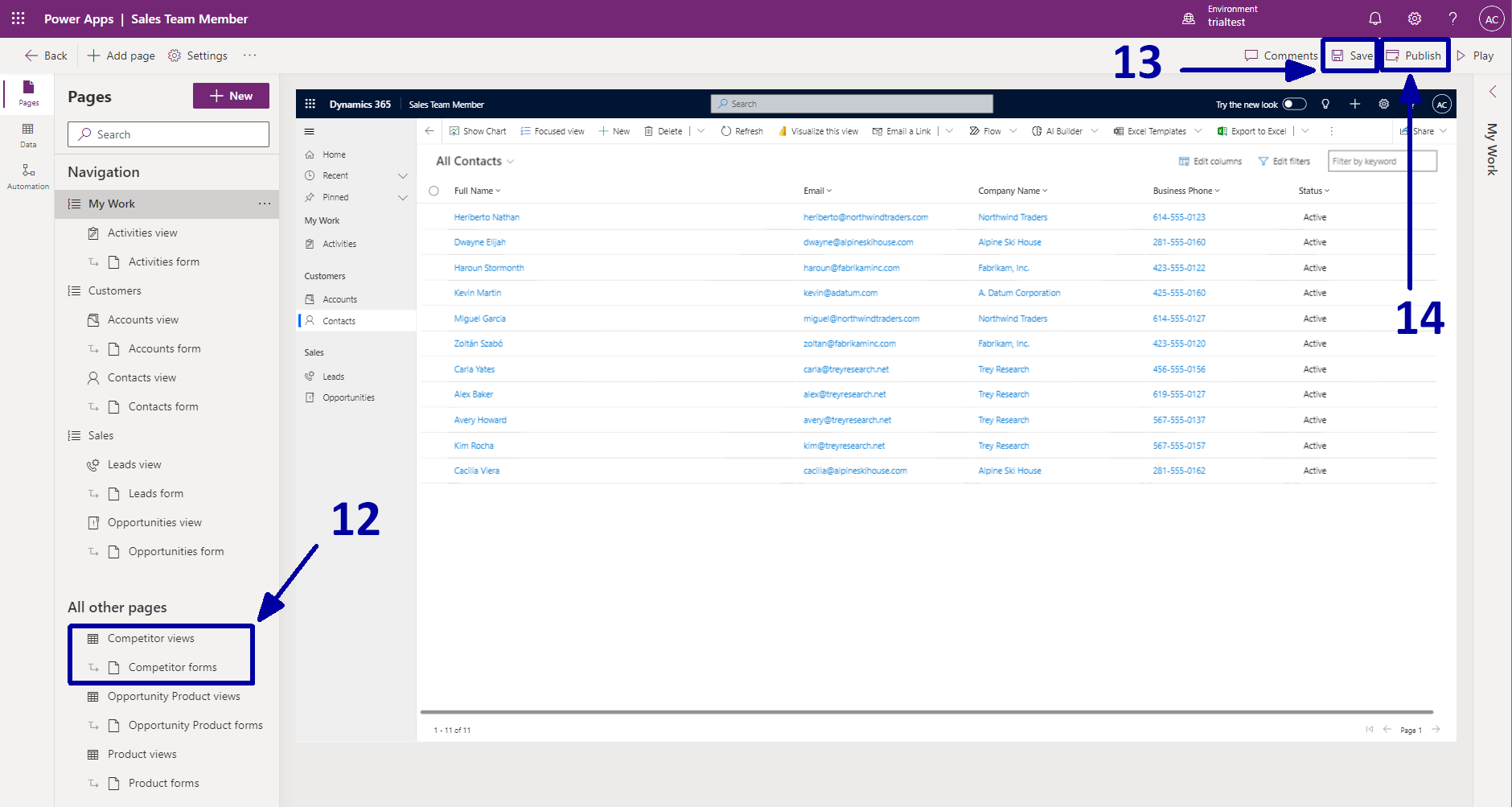Click Add page
The height and width of the screenshot is (807, 1512).
(x=121, y=56)
